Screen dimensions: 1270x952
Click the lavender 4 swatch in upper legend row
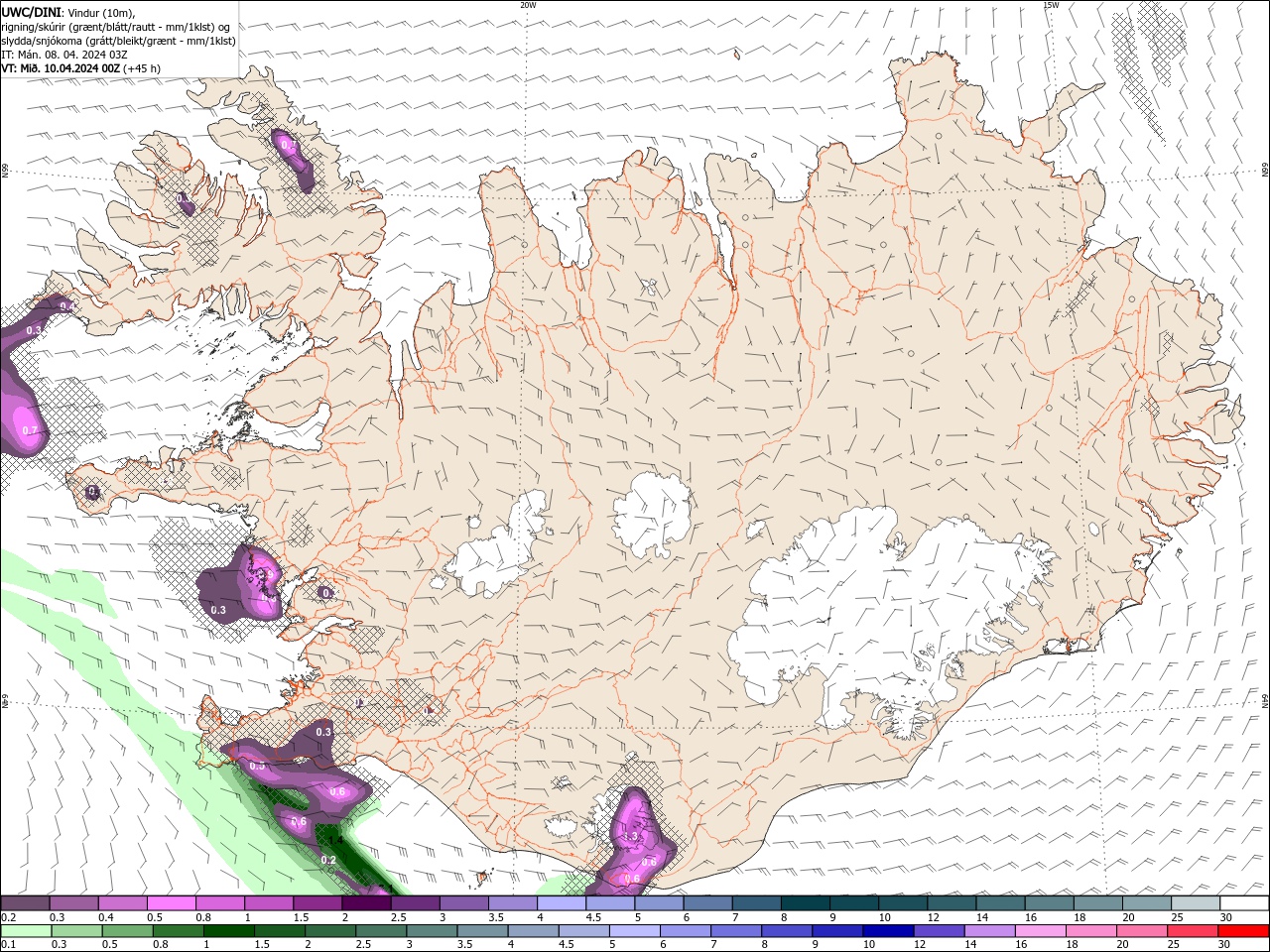point(562,903)
